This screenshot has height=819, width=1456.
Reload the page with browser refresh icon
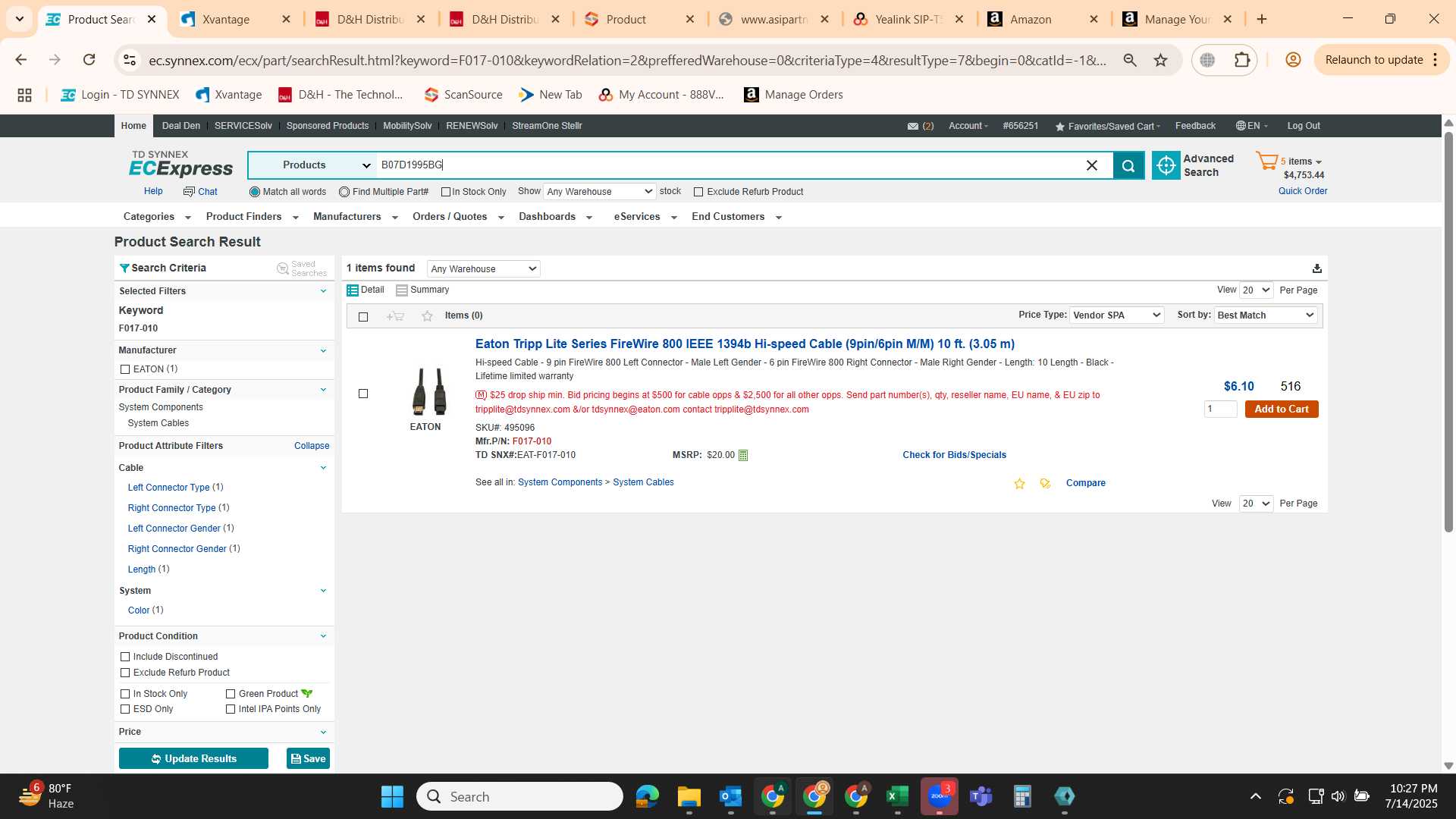click(89, 60)
